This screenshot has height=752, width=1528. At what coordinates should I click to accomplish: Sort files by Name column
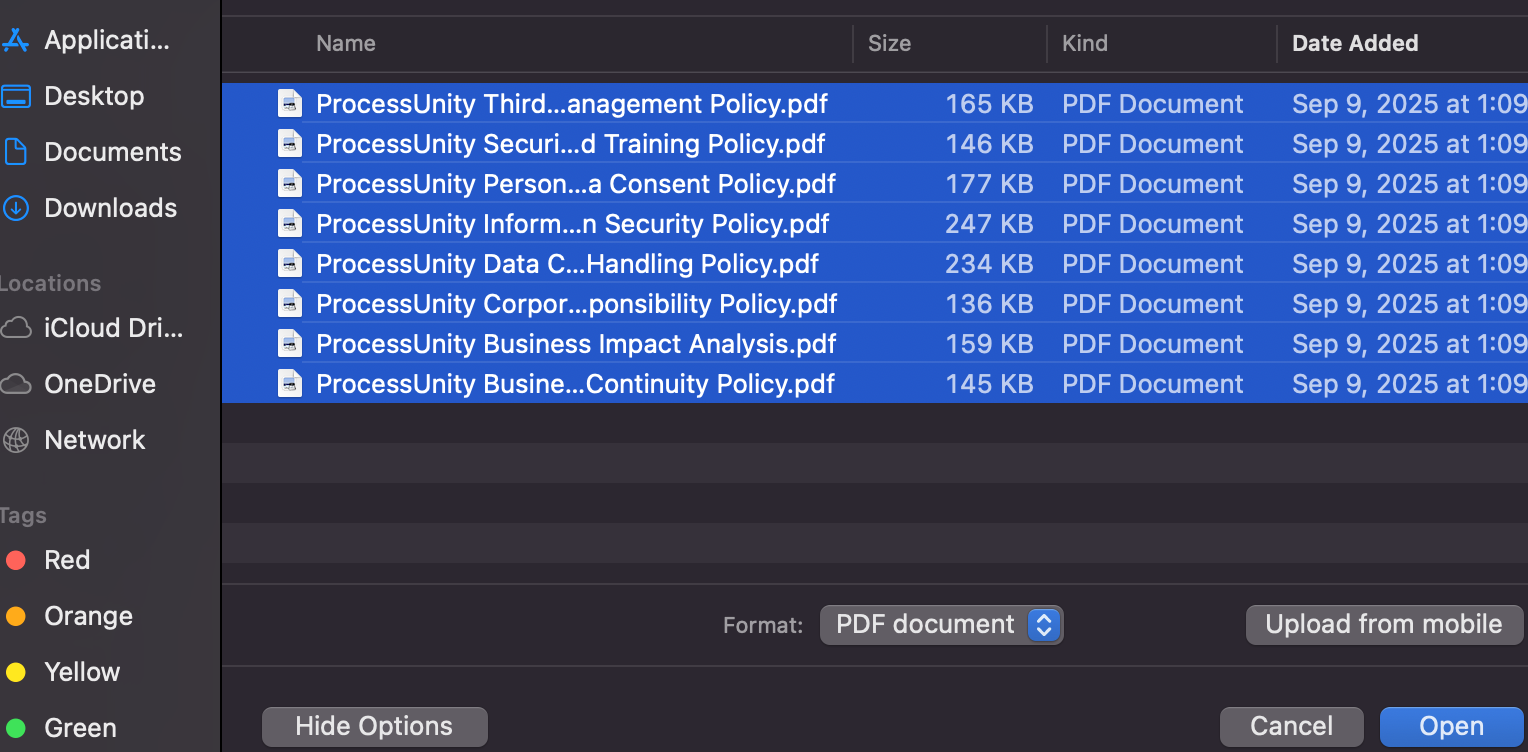tap(346, 43)
